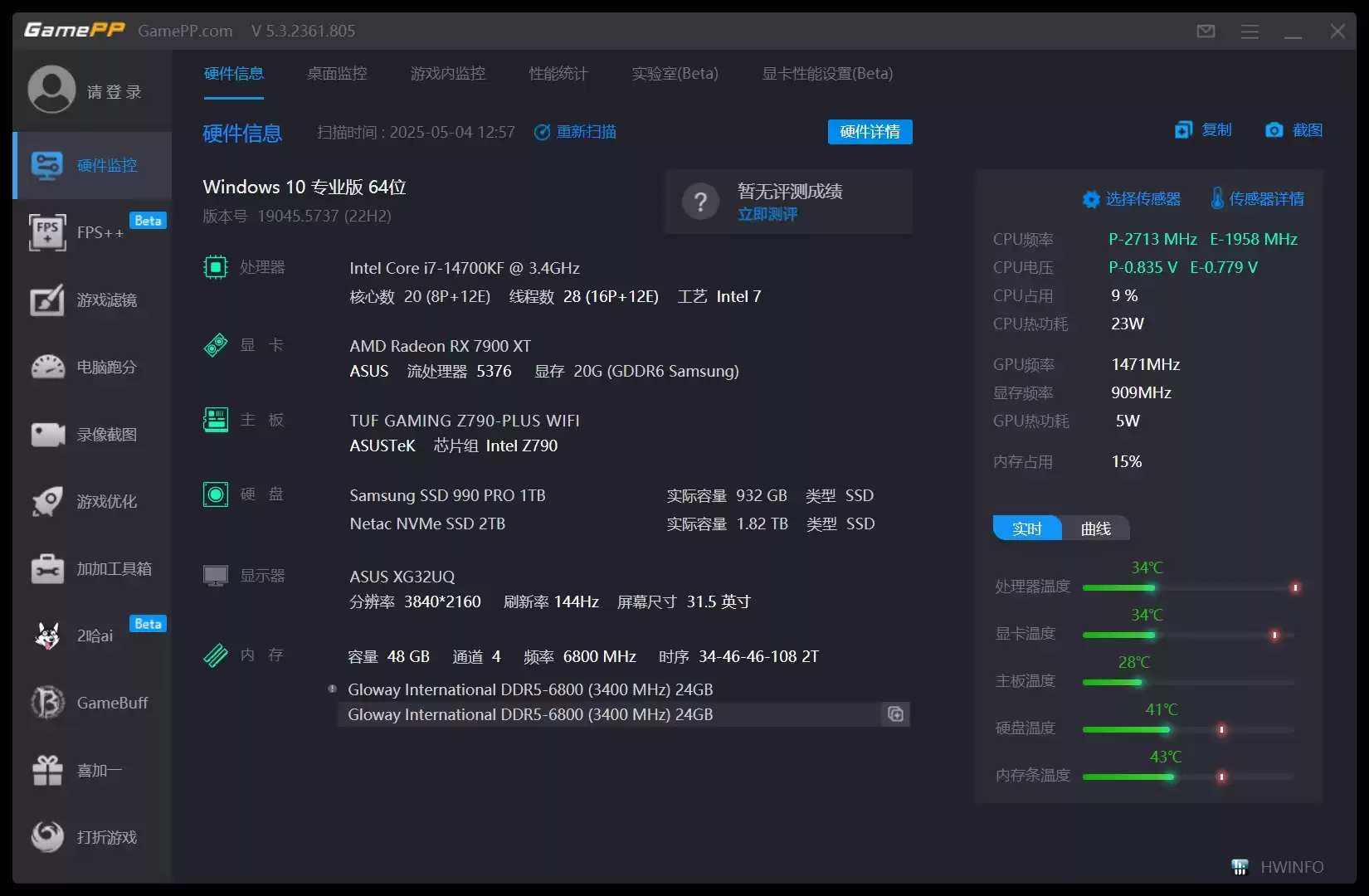Click the 硬盘 disk icon

tap(216, 494)
